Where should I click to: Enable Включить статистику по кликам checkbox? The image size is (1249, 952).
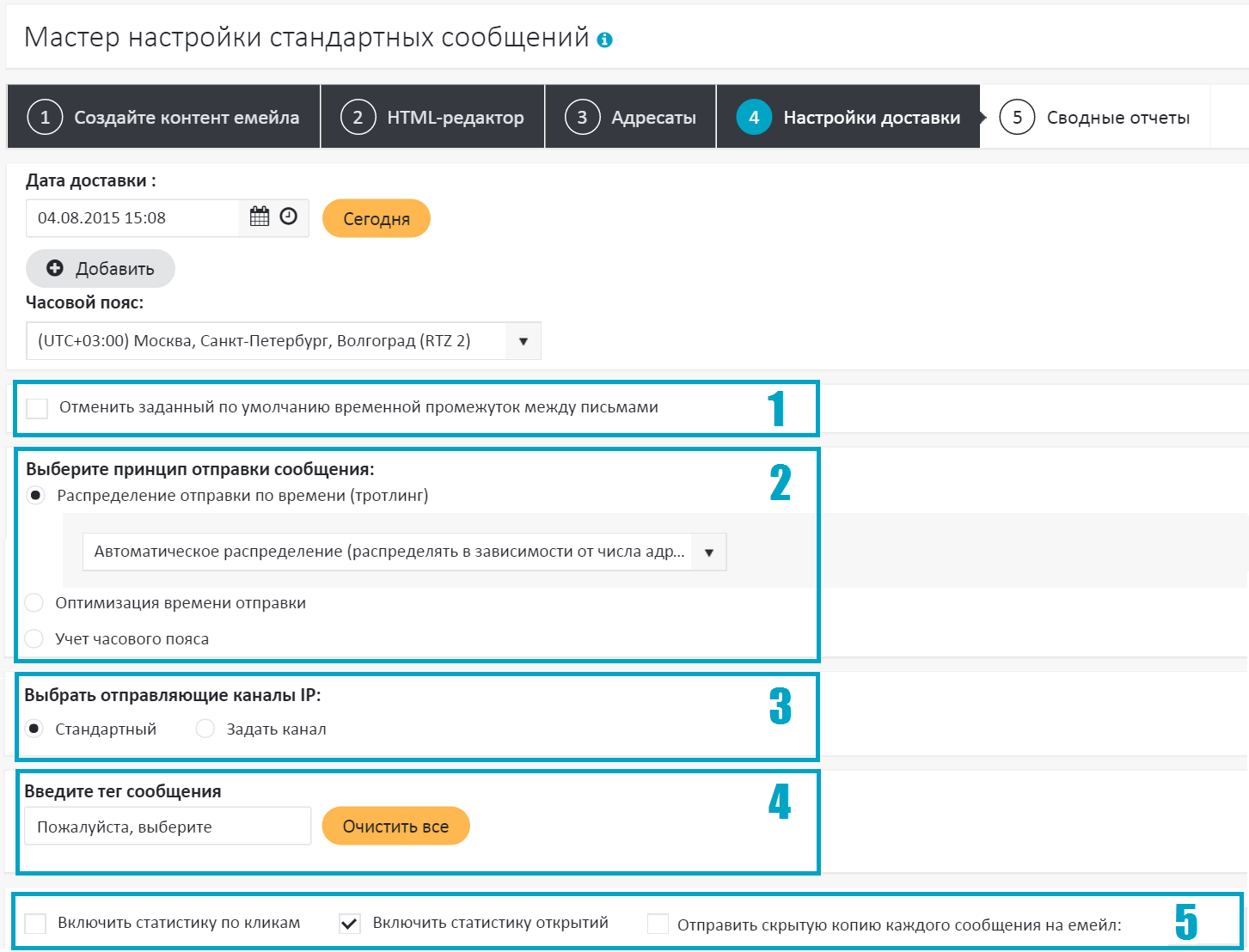35,924
